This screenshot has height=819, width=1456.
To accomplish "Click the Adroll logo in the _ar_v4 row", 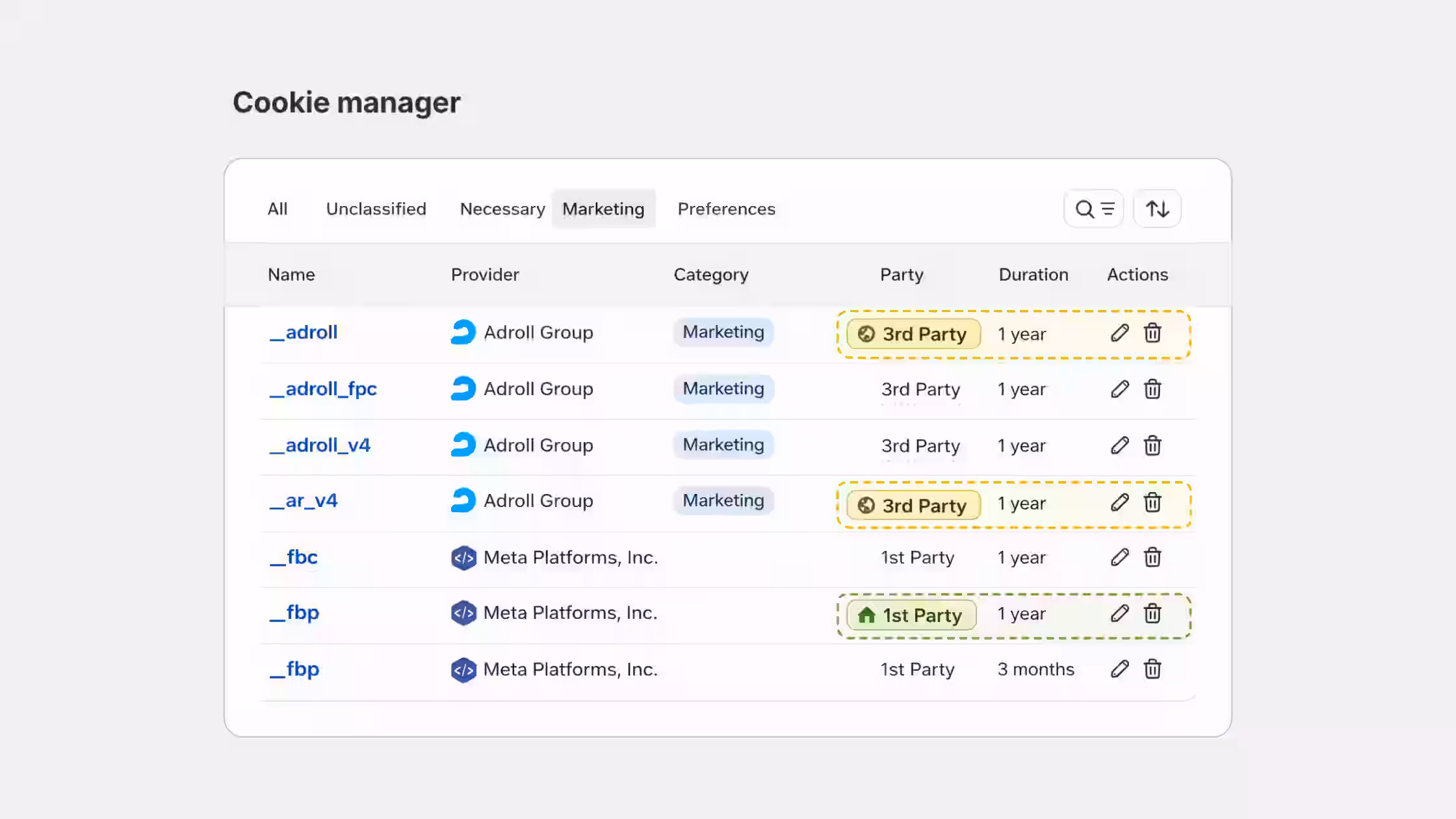I will (x=463, y=500).
